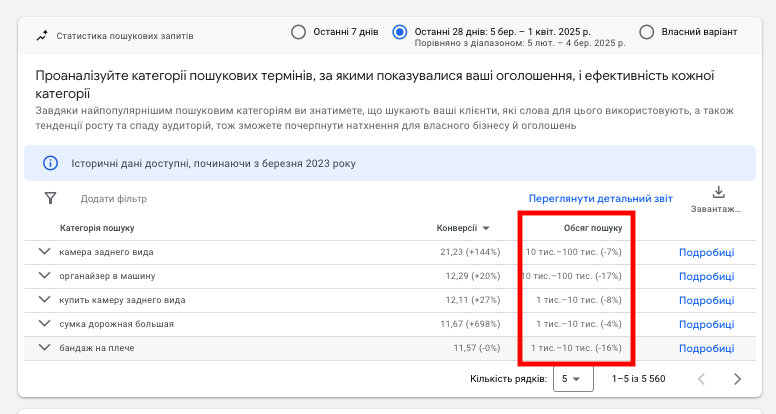Select Останні 28 днів radio option
The image size is (776, 414).
click(x=399, y=32)
